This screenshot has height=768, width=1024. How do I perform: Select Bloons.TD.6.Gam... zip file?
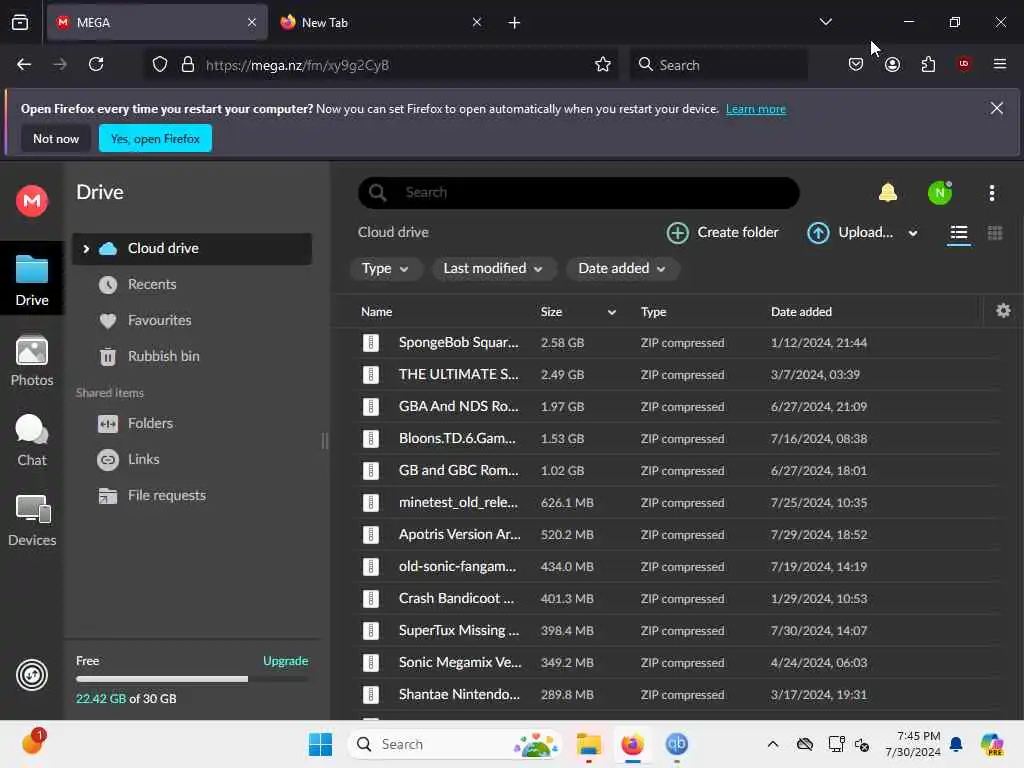(678, 439)
